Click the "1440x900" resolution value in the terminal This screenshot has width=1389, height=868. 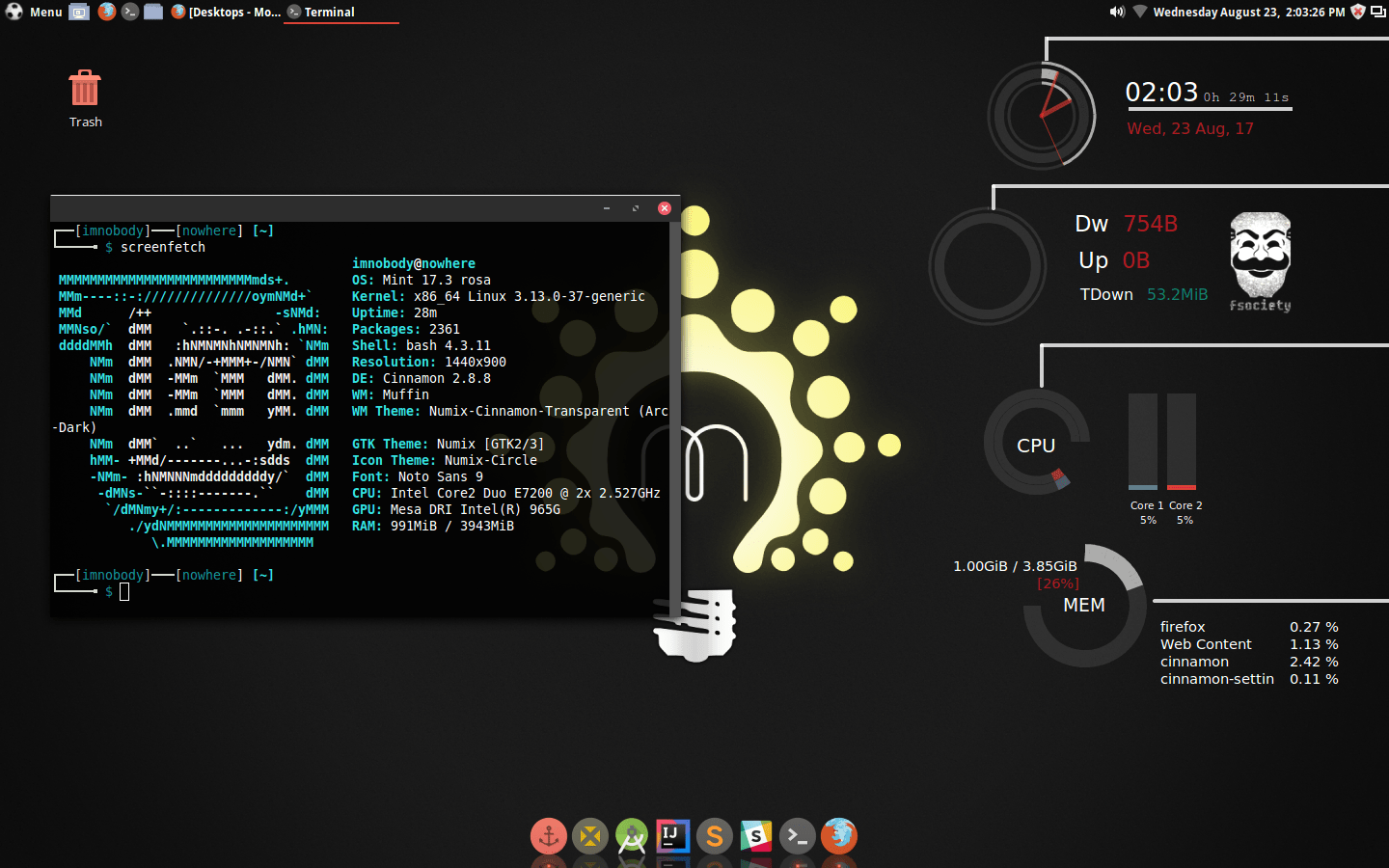(x=476, y=362)
